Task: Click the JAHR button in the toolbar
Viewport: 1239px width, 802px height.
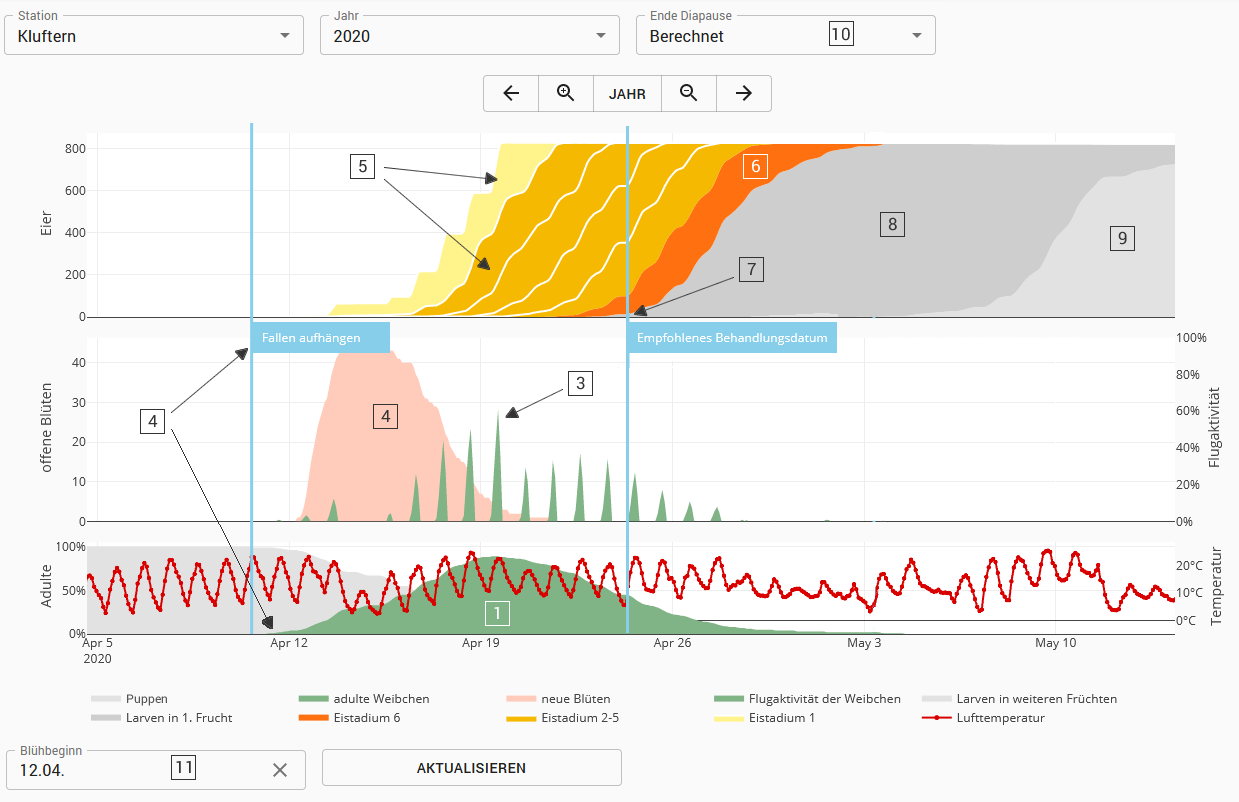Action: 628,94
